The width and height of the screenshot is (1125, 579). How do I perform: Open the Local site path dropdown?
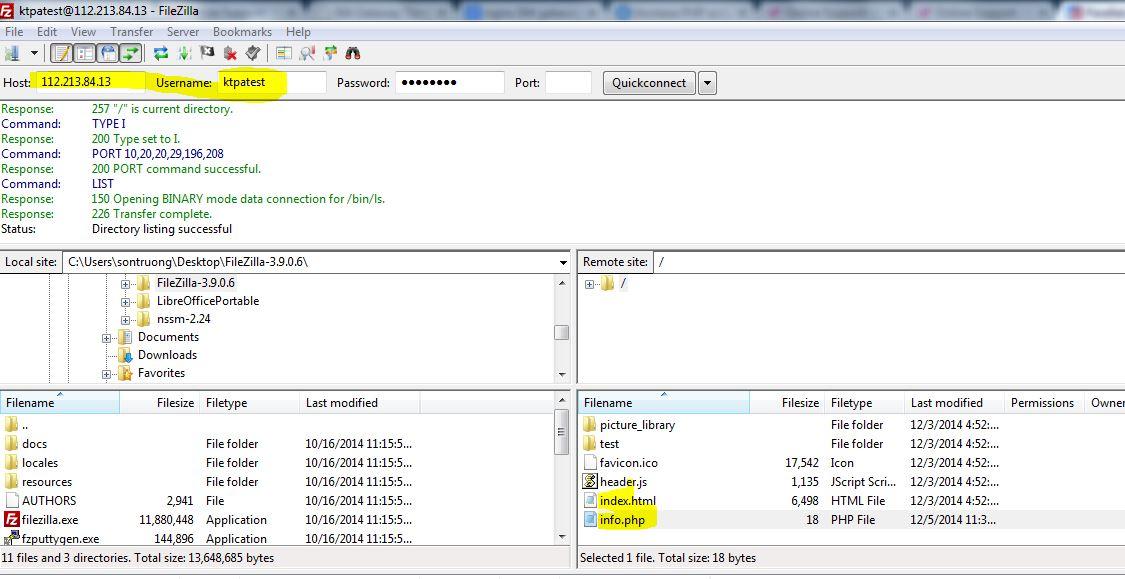(563, 263)
